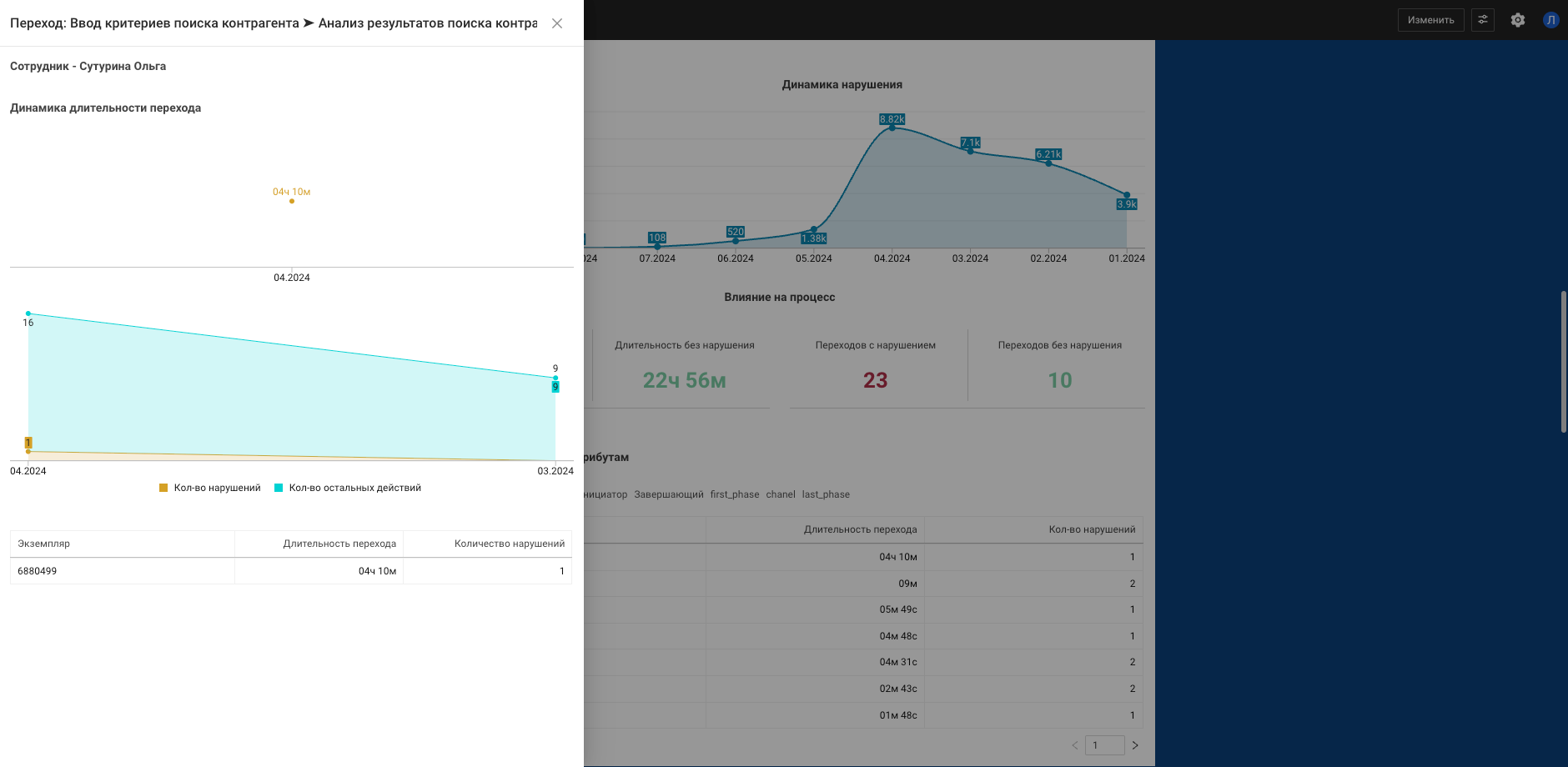Go to previous table page arrow
Screen dimensions: 1568x767
(1075, 745)
